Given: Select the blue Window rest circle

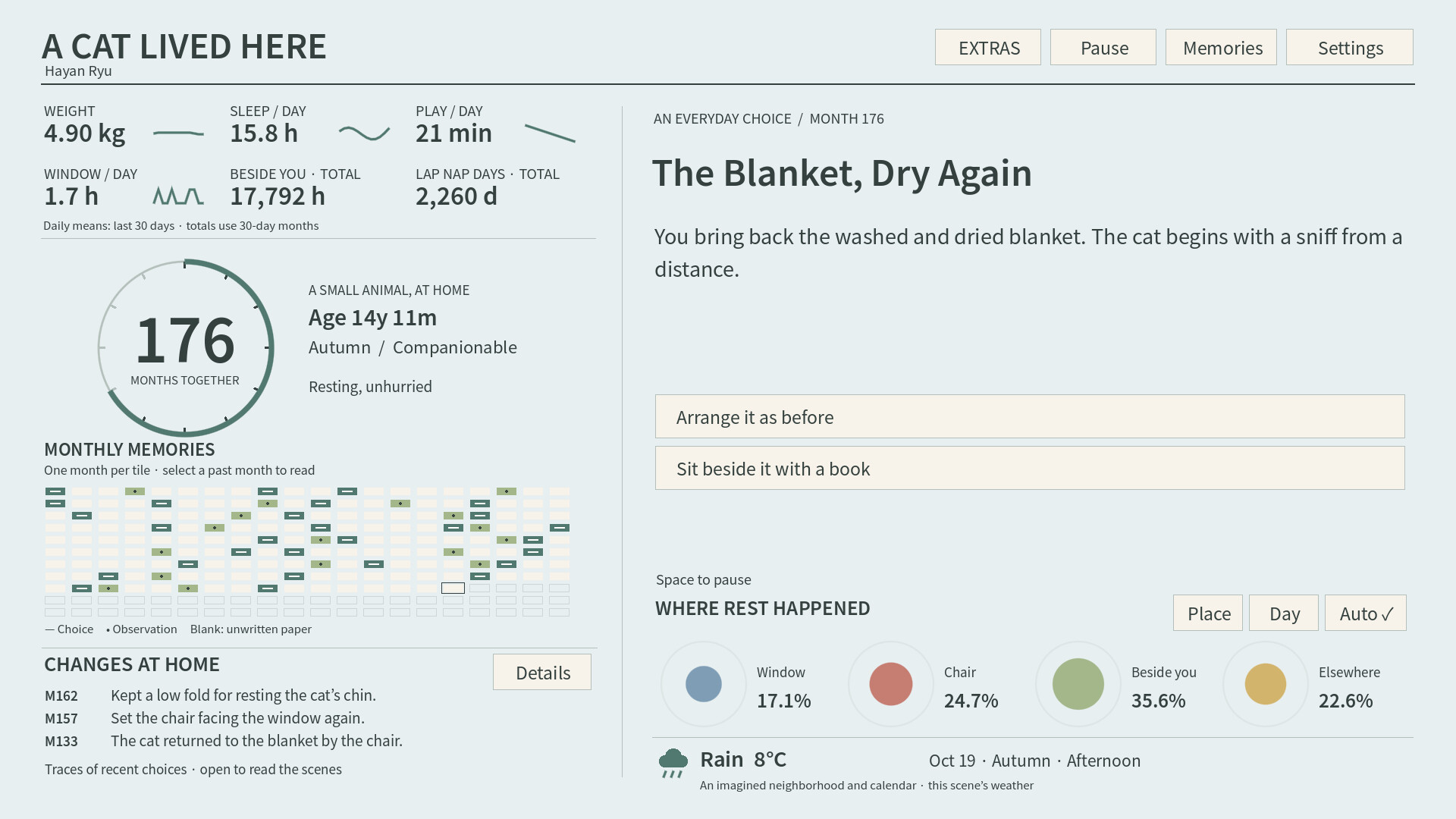Looking at the screenshot, I should 704,684.
